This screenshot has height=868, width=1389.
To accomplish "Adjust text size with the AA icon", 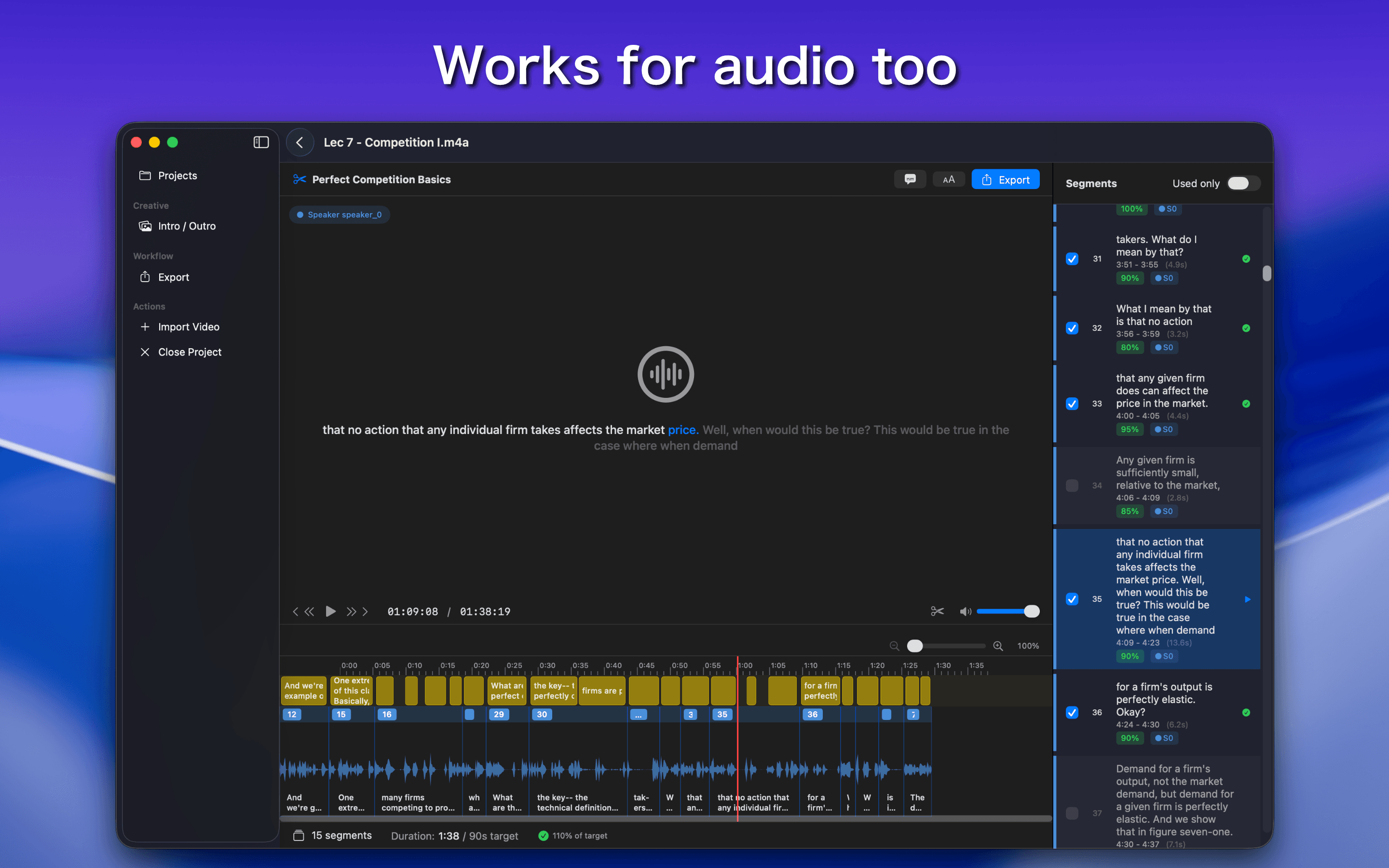I will 949,178.
